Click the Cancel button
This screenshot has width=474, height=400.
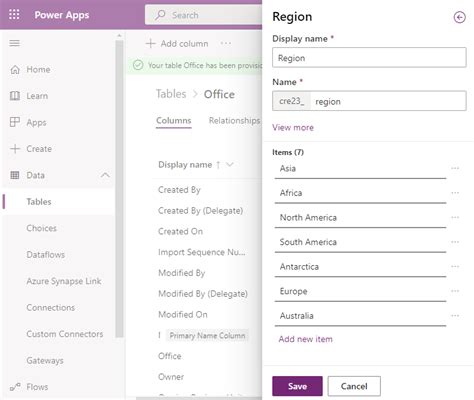(x=354, y=386)
